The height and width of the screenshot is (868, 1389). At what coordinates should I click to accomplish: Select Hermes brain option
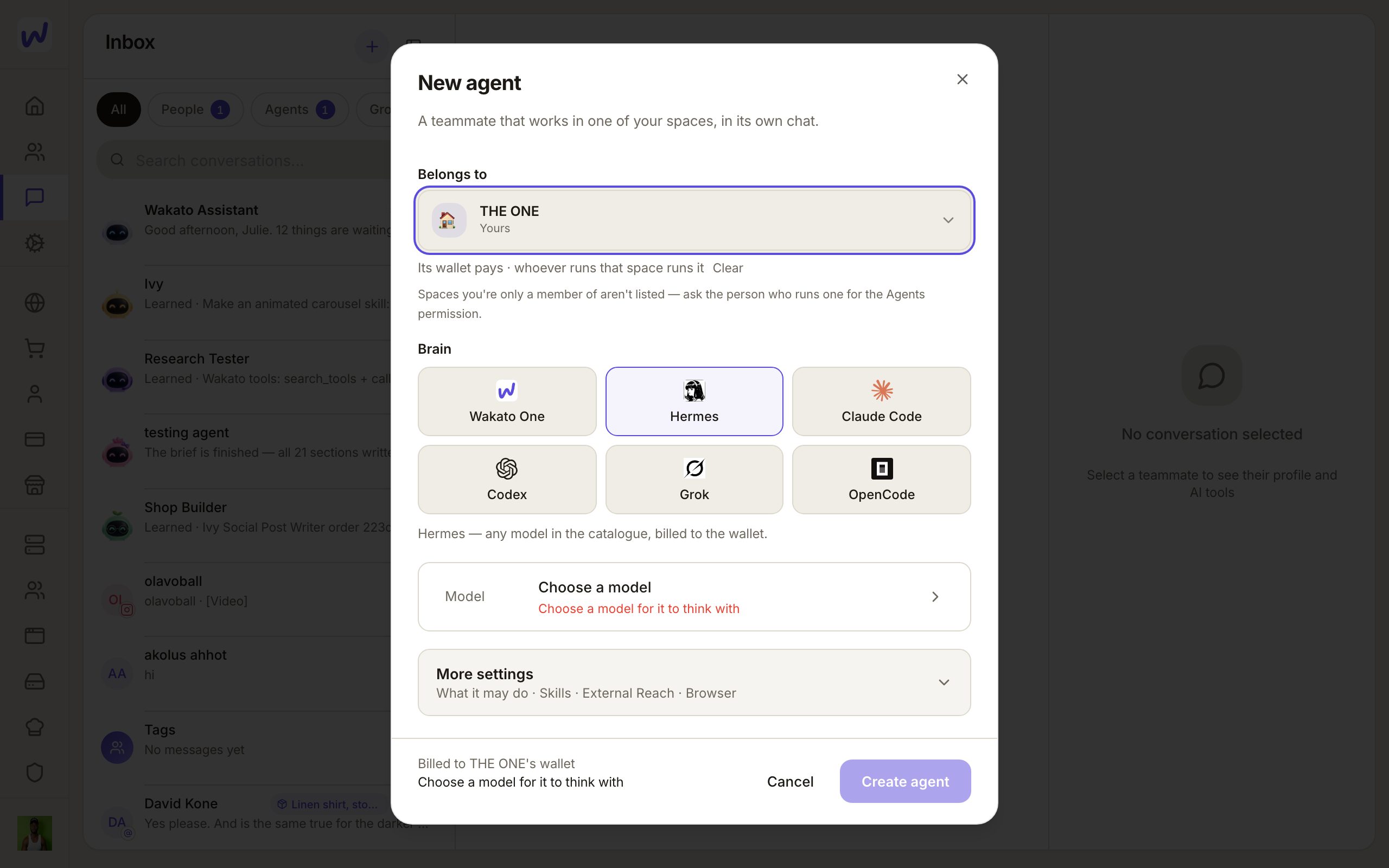(694, 401)
